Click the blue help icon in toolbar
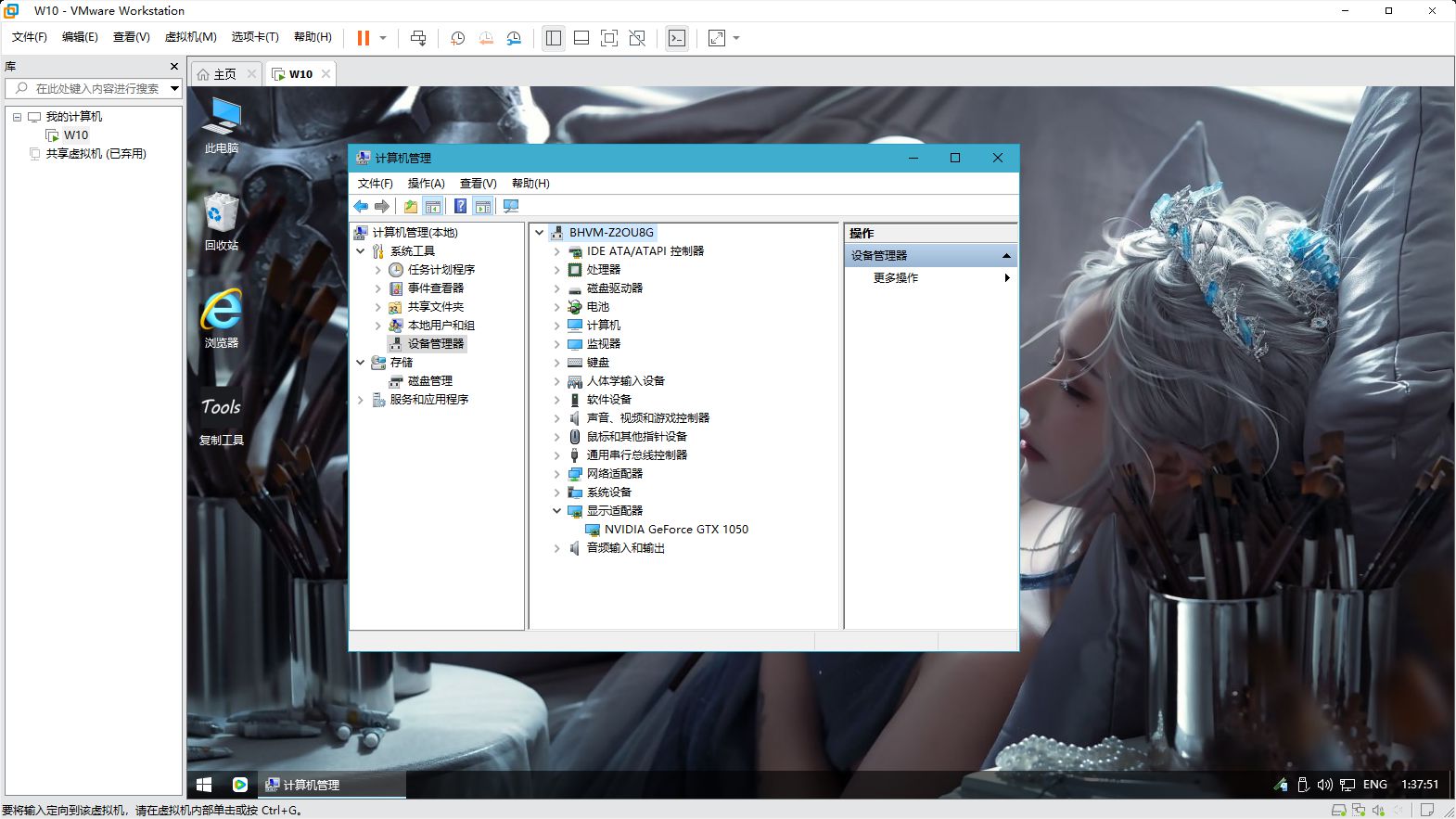1456x819 pixels. coord(460,206)
